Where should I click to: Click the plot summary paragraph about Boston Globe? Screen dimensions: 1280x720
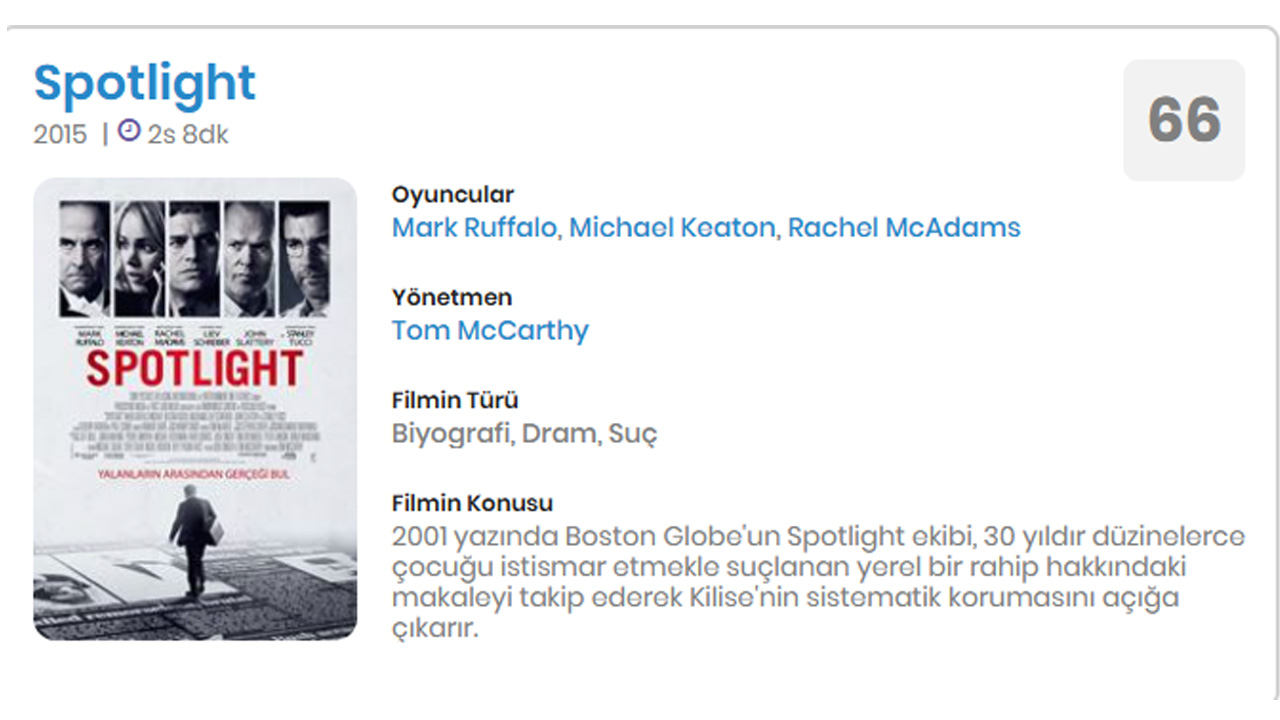click(818, 583)
